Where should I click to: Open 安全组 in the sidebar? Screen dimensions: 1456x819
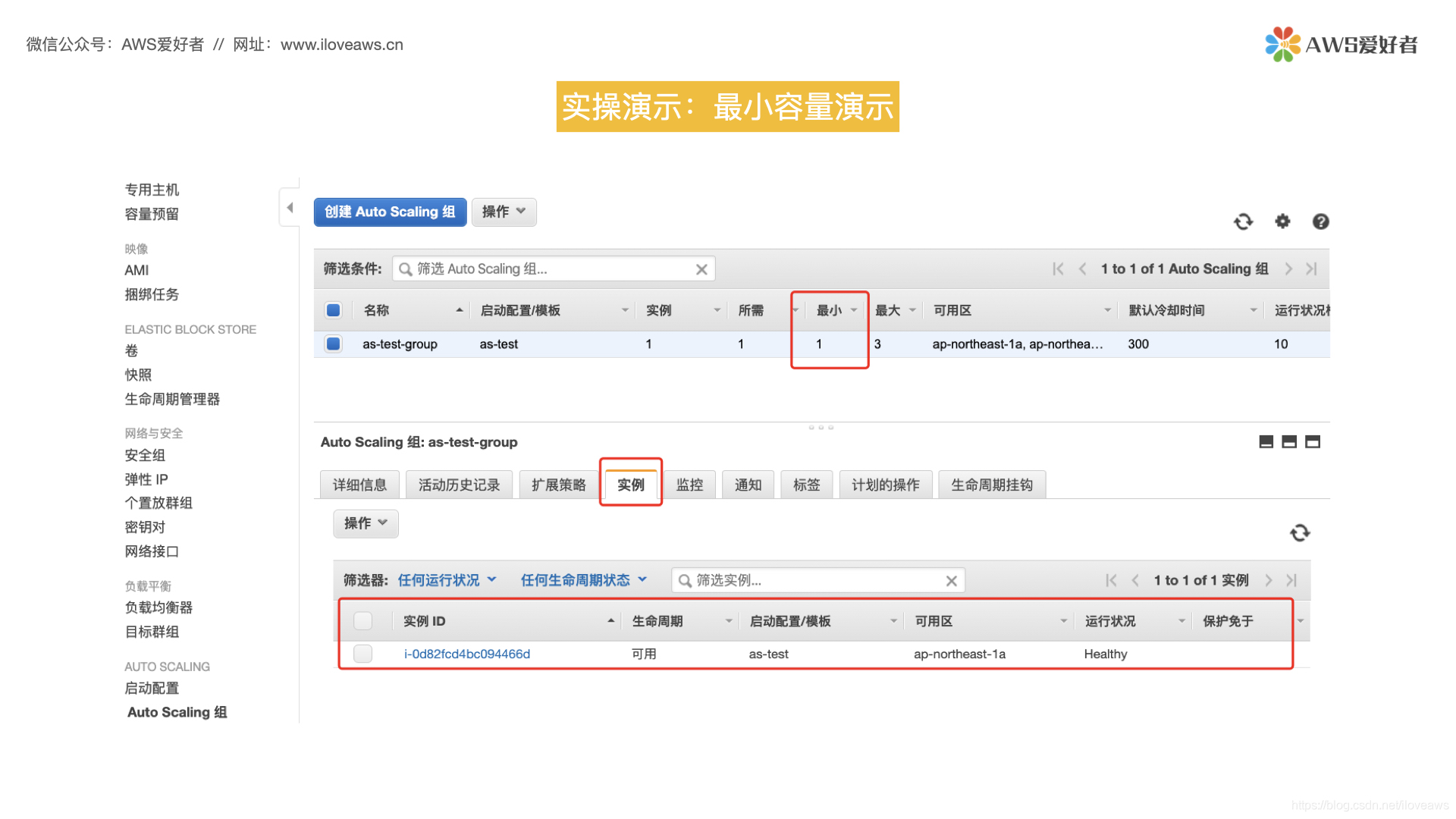point(145,455)
